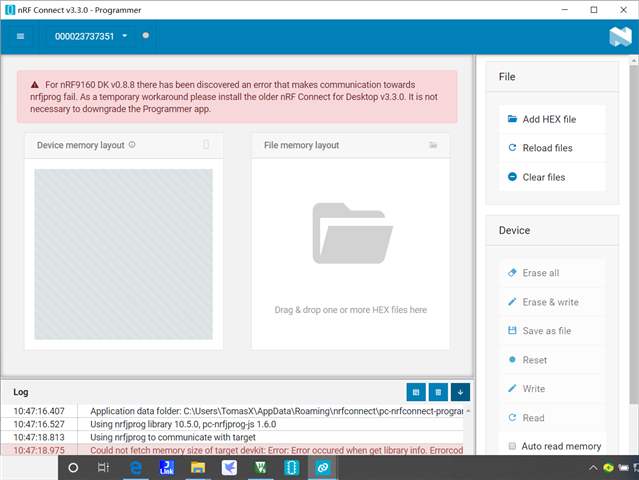This screenshot has height=480, width=639.
Task: Select log entry 'Using nrfjprog to communicate with target'
Action: [x=232, y=437]
